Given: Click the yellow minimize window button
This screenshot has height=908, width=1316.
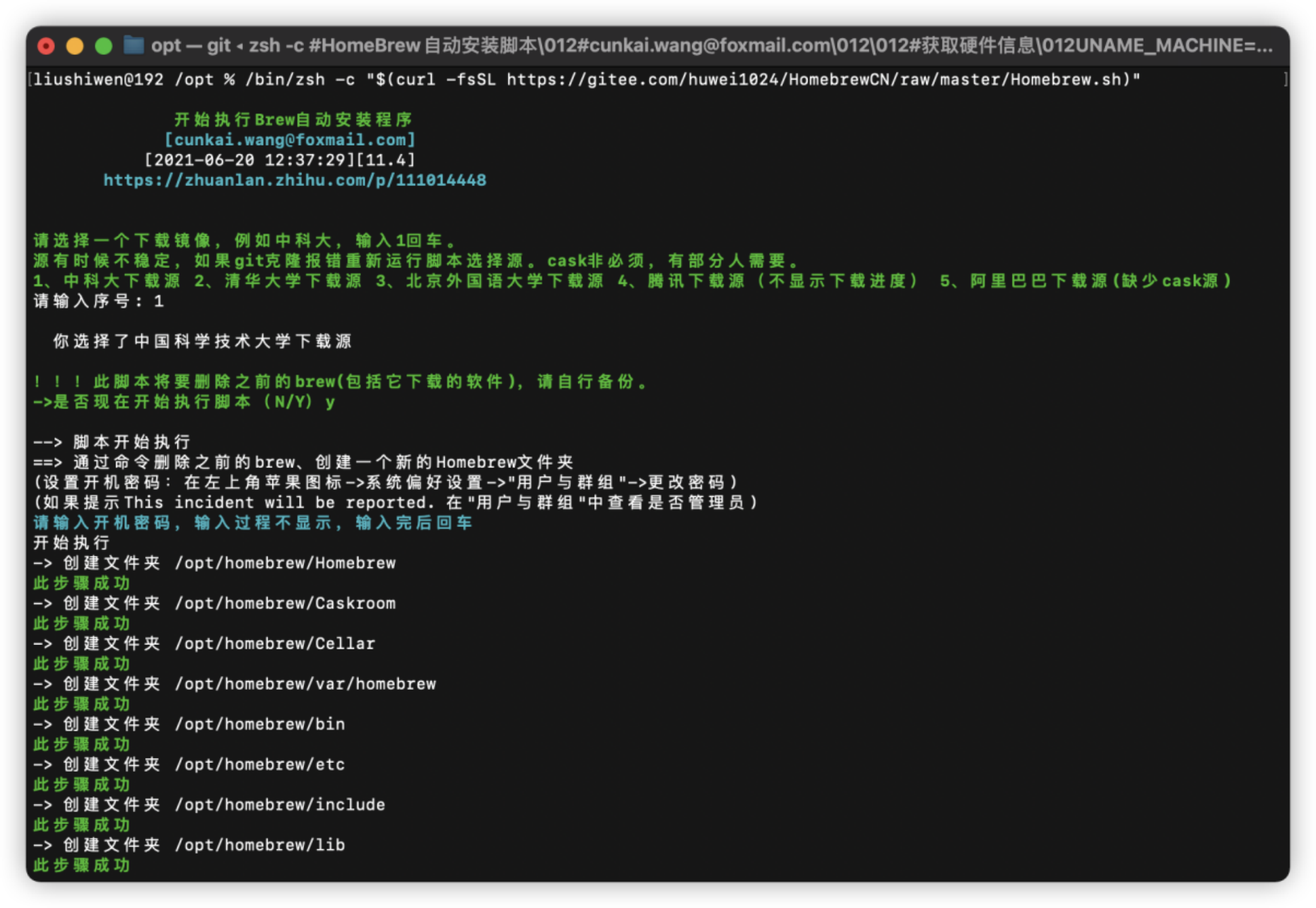Looking at the screenshot, I should pyautogui.click(x=75, y=46).
